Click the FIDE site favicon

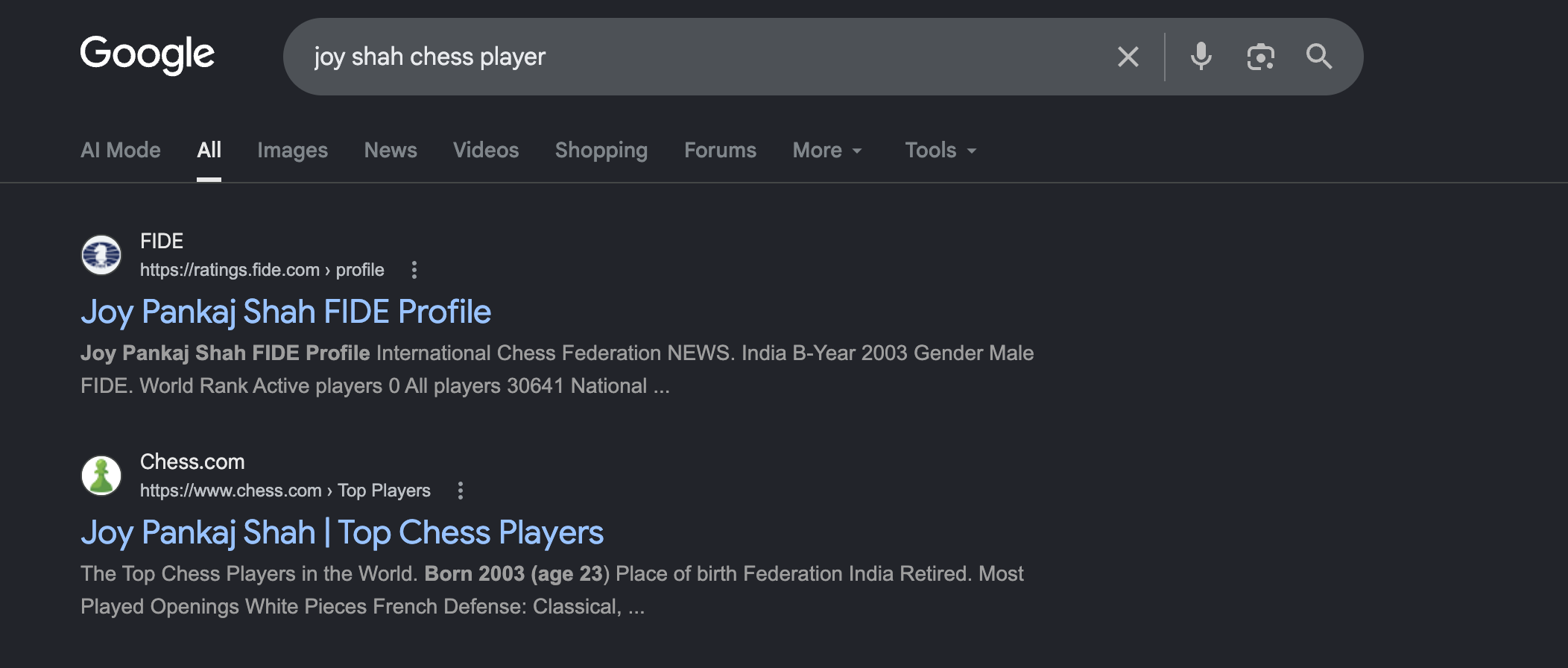[101, 255]
